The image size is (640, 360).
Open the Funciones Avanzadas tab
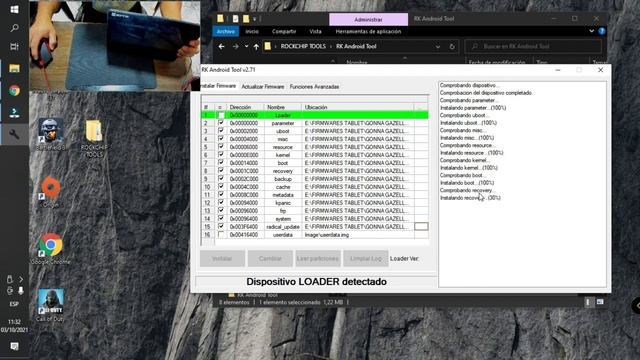point(314,87)
